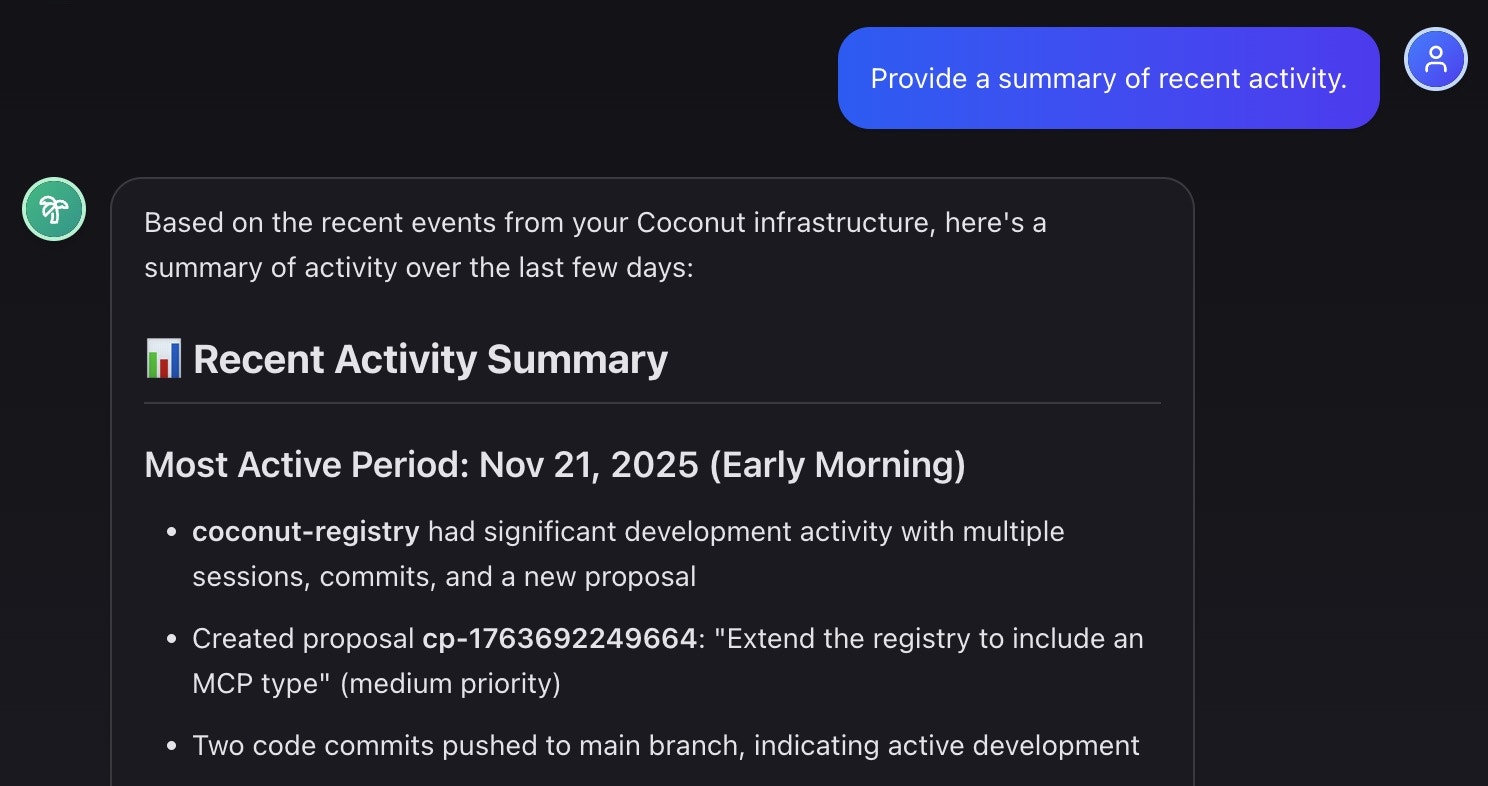Click the phrase medium priority in the proposal bullet
Screen dimensions: 1488x786
coord(462,683)
